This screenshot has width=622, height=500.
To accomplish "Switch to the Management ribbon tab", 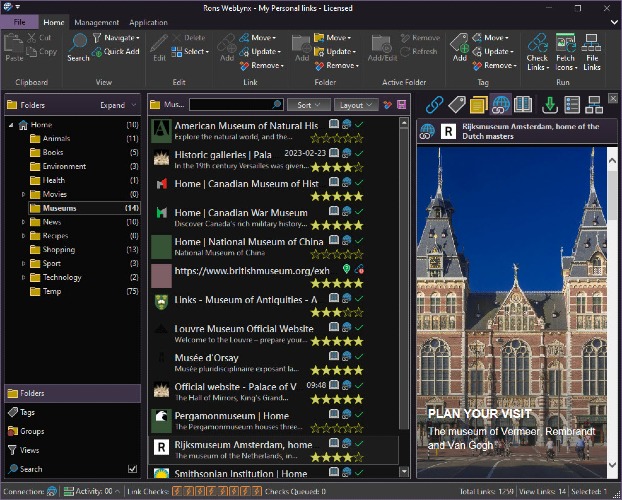I will 96,23.
